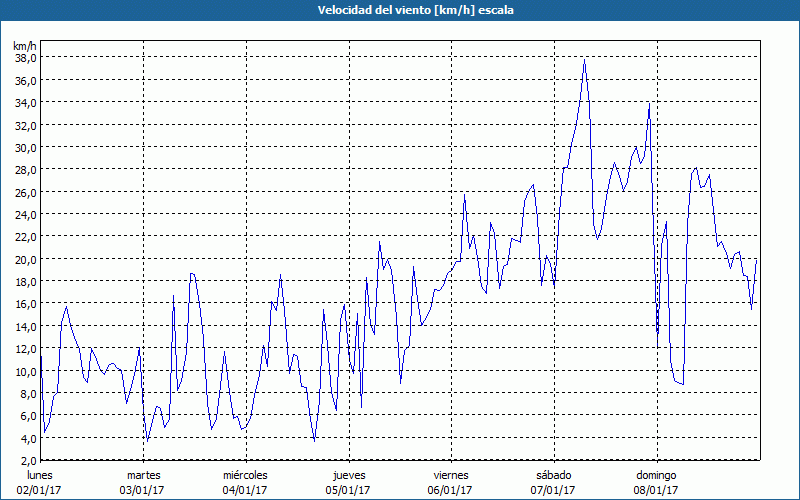Select the "martes" day label
The height and width of the screenshot is (500, 800).
coord(143,474)
